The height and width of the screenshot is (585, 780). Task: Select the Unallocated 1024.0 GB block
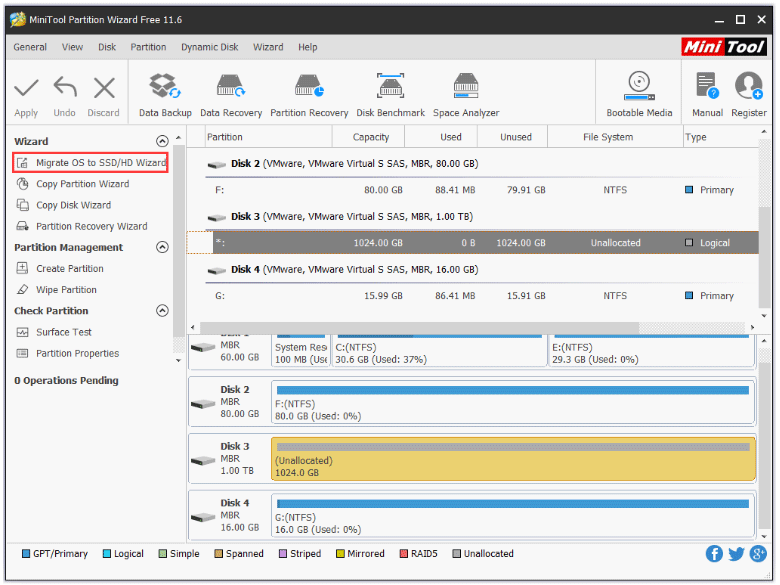513,459
